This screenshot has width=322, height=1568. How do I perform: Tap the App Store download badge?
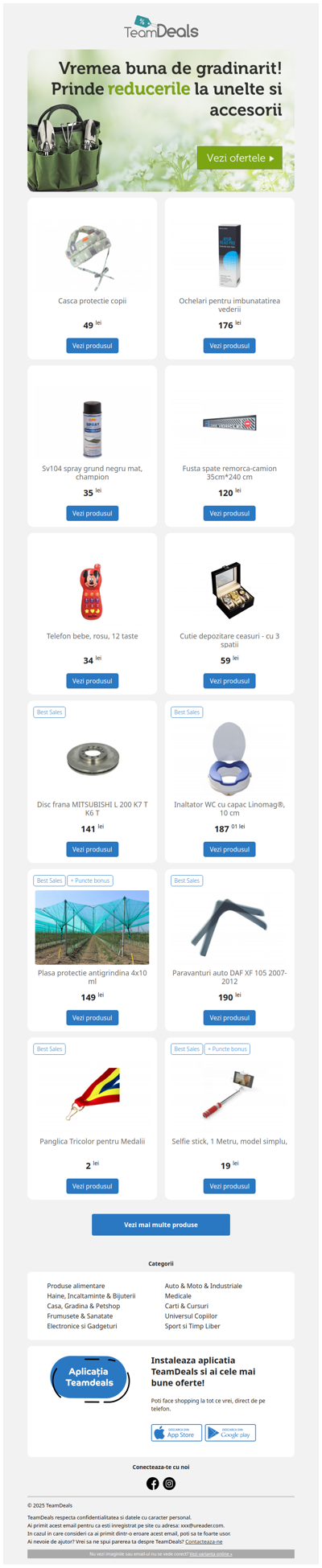pos(176,1432)
